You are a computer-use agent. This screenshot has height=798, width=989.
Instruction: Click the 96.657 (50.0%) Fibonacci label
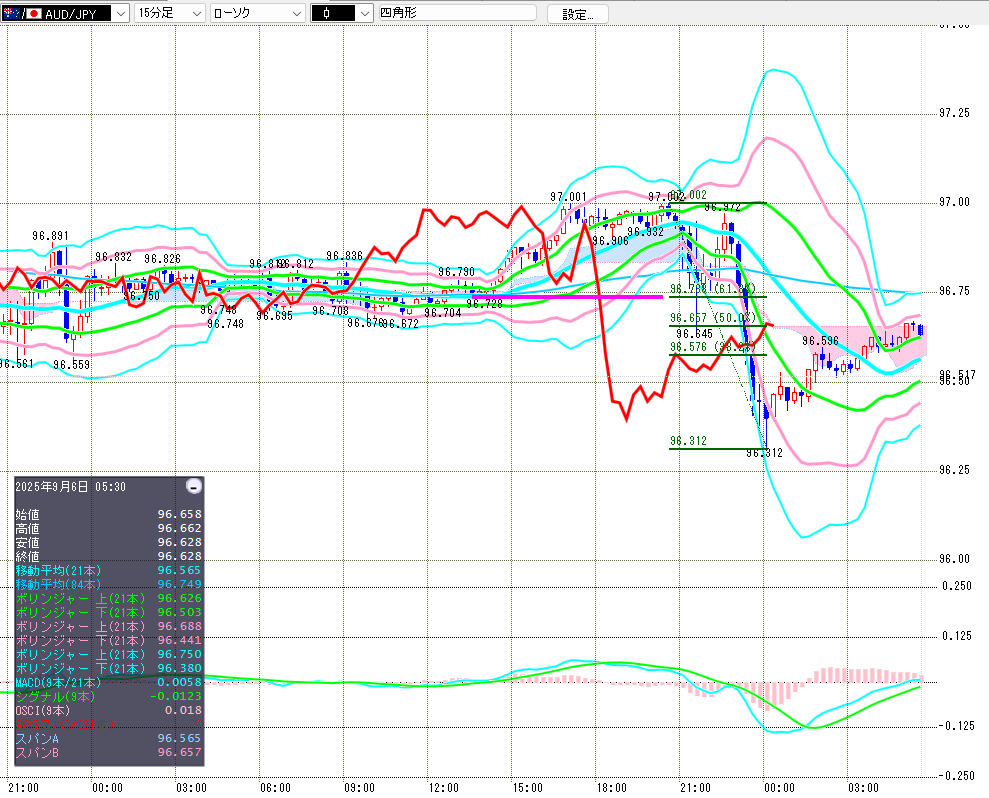coord(712,318)
